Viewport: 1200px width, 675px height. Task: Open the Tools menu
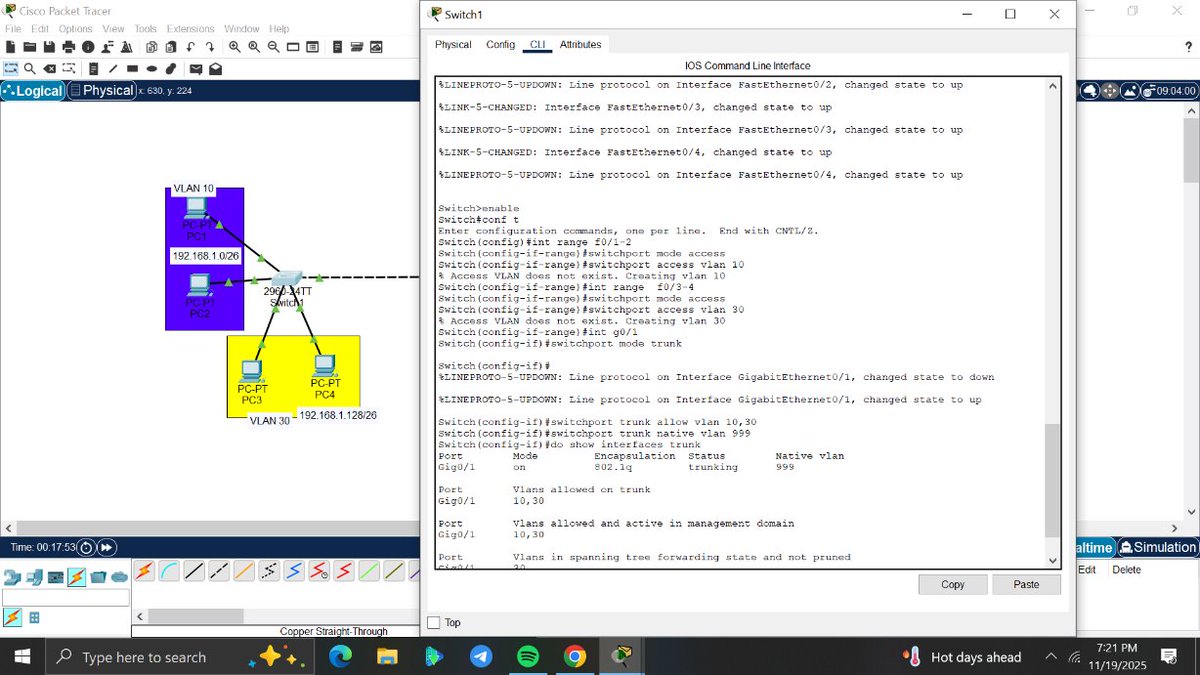click(145, 28)
